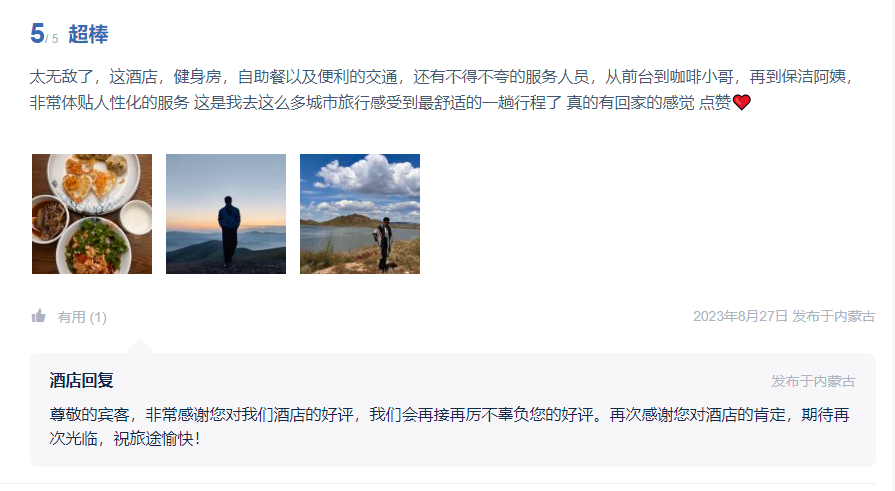
Task: Click the 超棒 rating label
Action: click(88, 34)
